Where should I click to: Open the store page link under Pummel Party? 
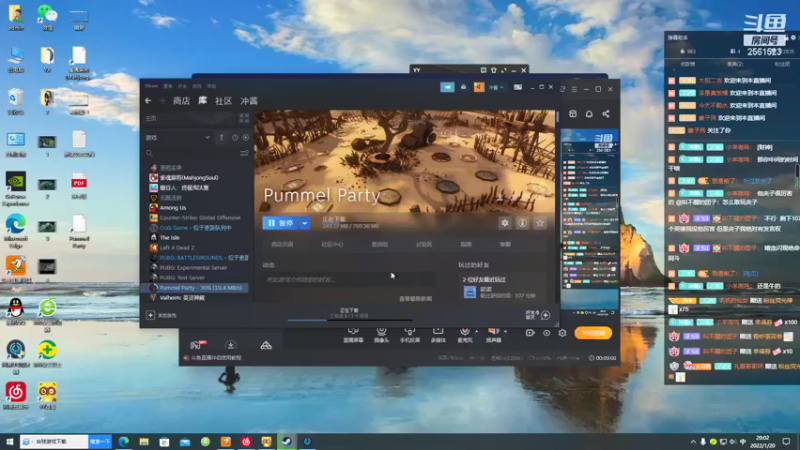point(282,244)
